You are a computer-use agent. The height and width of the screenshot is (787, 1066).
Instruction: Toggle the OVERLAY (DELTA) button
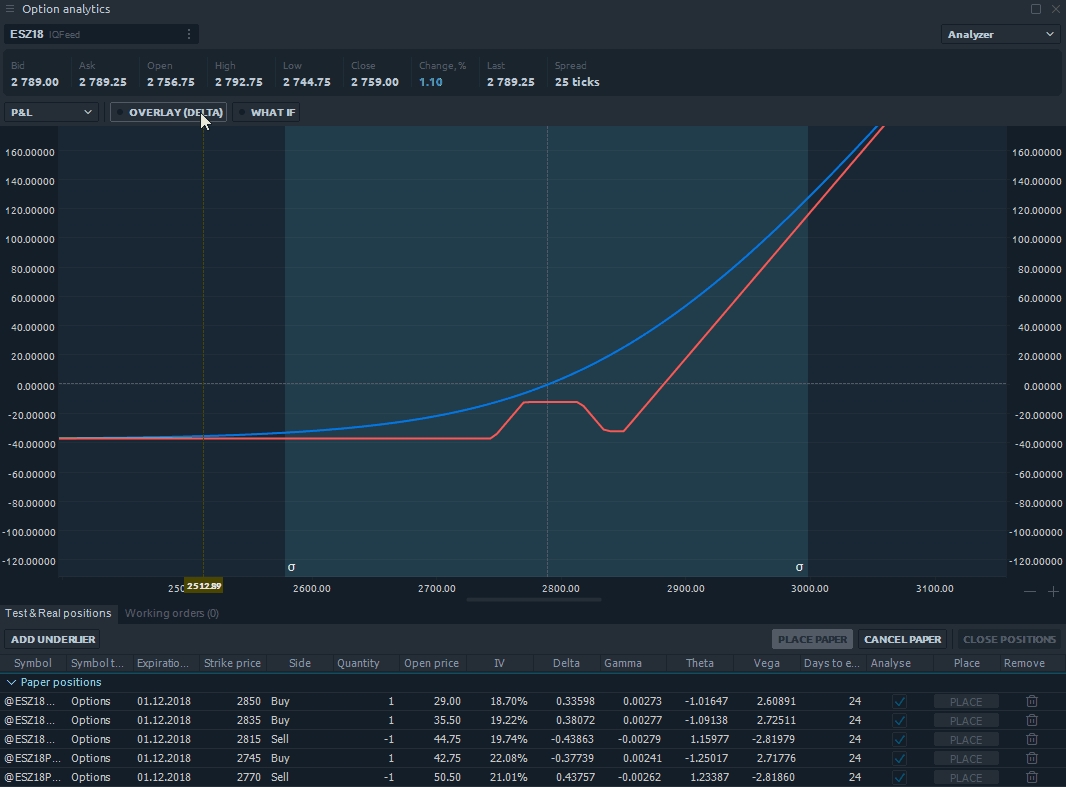tap(168, 112)
